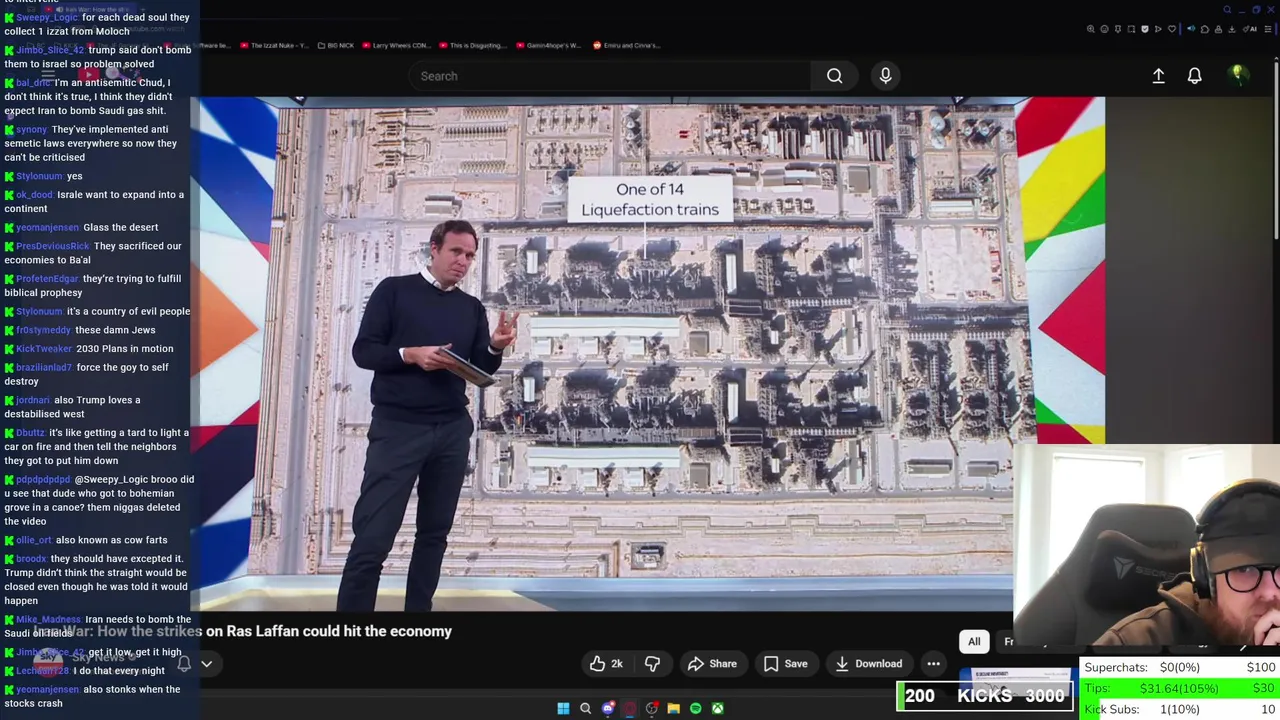Open the YouTube create upload icon
The image size is (1280, 720).
pos(1158,76)
